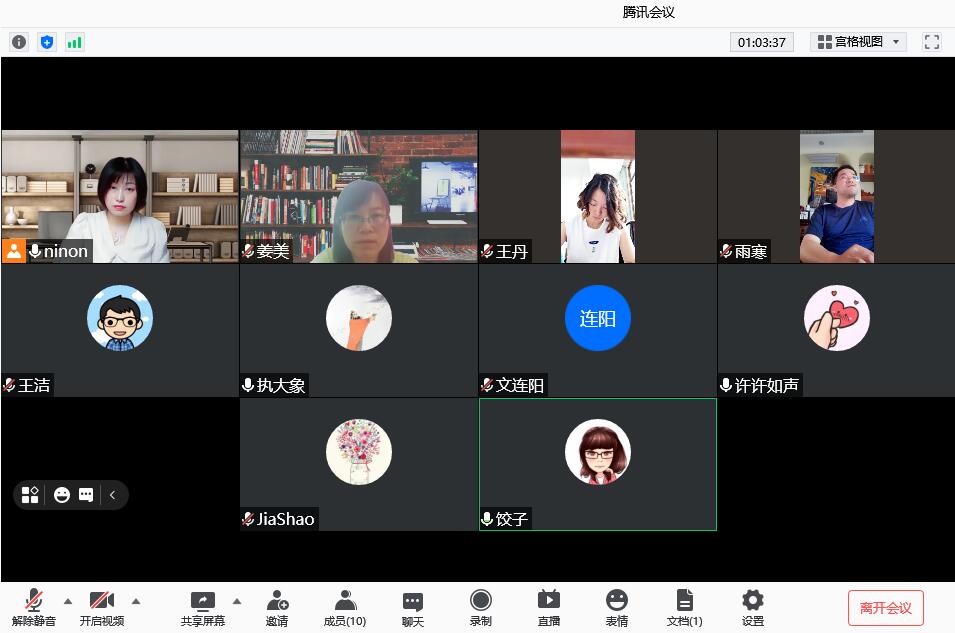Open the 直播 live streaming option
Screen dimensions: 955x633
tap(549, 607)
